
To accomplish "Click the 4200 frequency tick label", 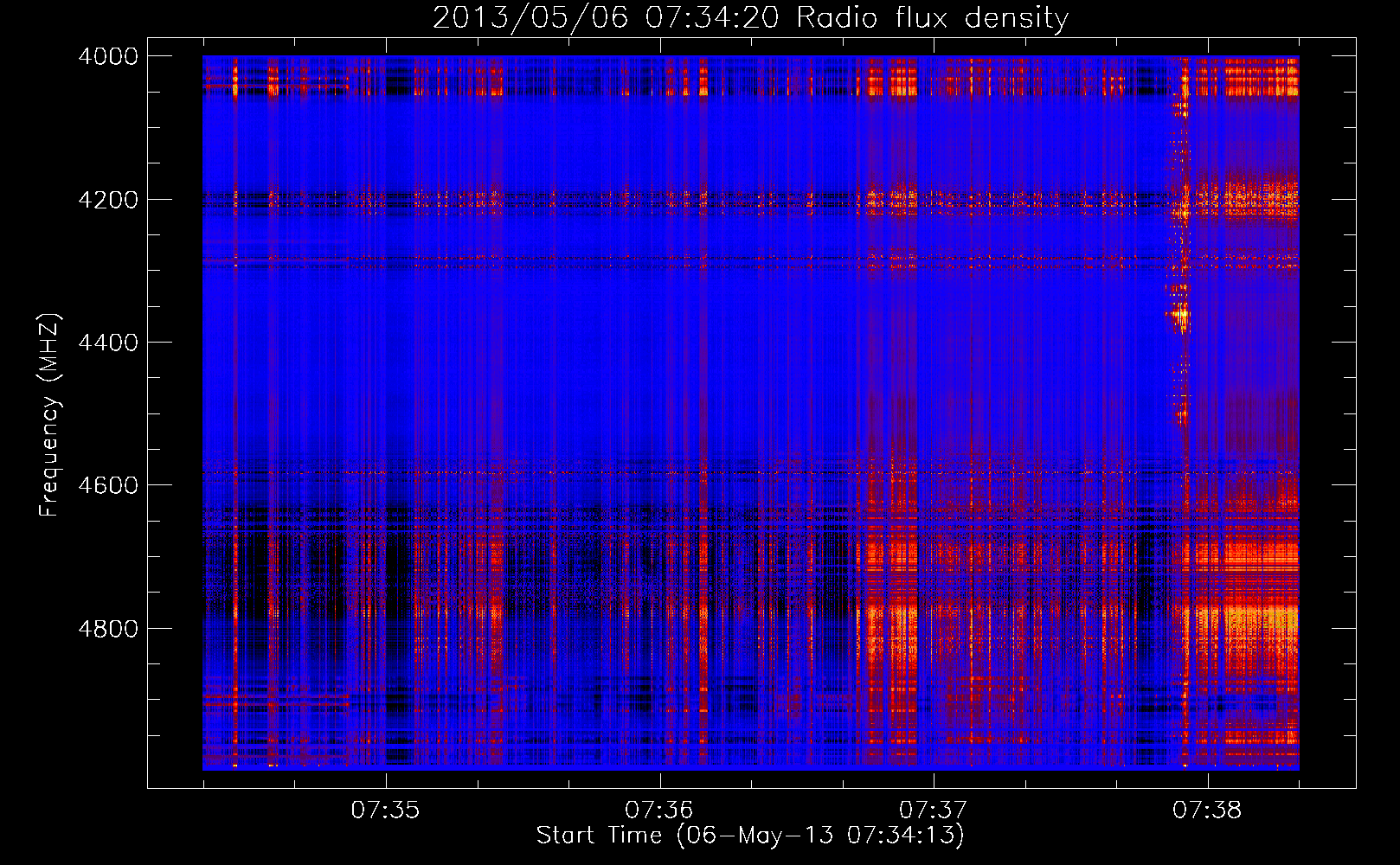I will click(108, 200).
